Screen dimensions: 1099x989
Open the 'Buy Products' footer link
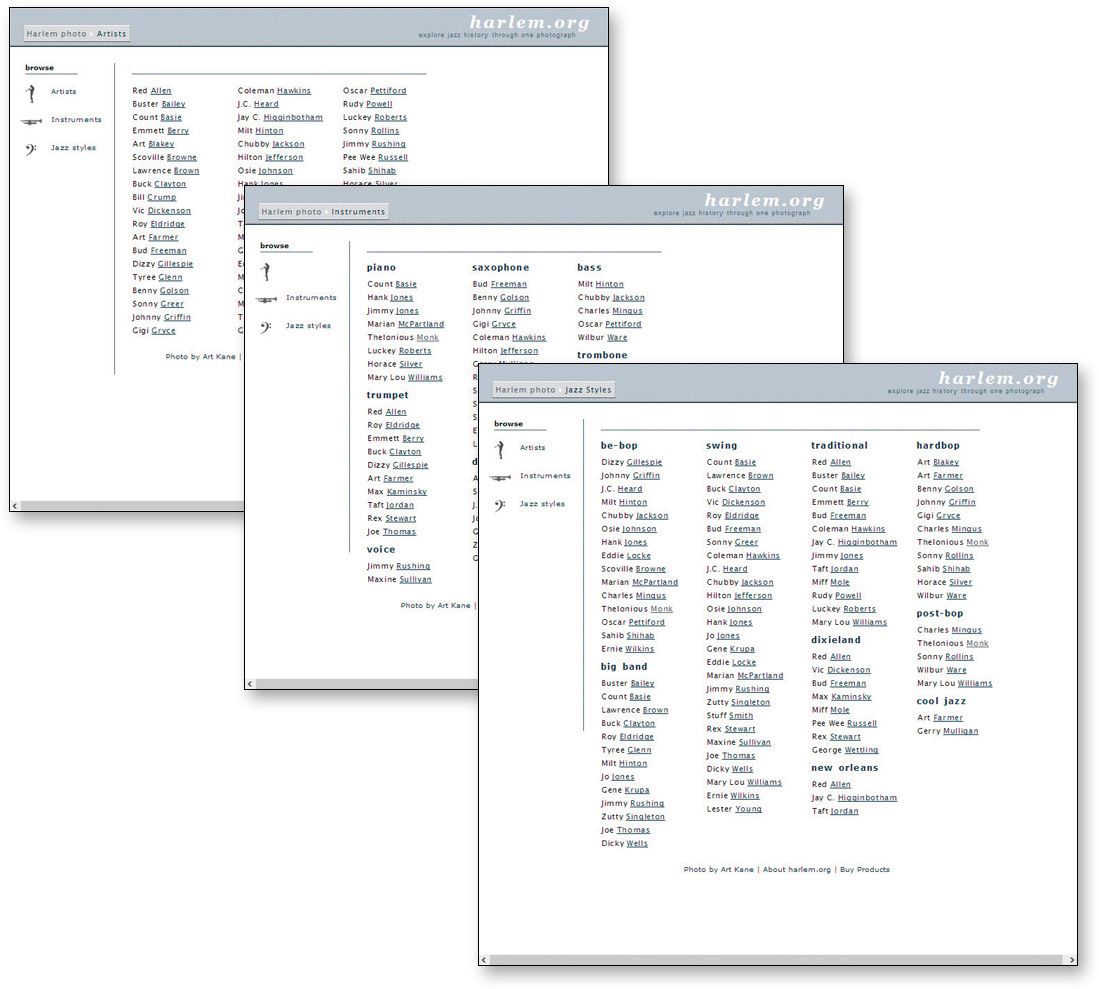coord(864,870)
